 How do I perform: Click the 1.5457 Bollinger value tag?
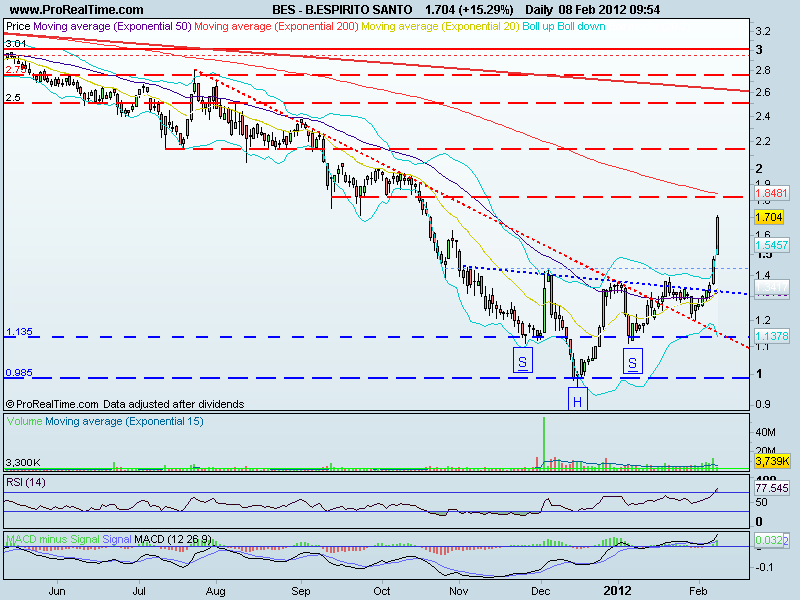pos(771,245)
